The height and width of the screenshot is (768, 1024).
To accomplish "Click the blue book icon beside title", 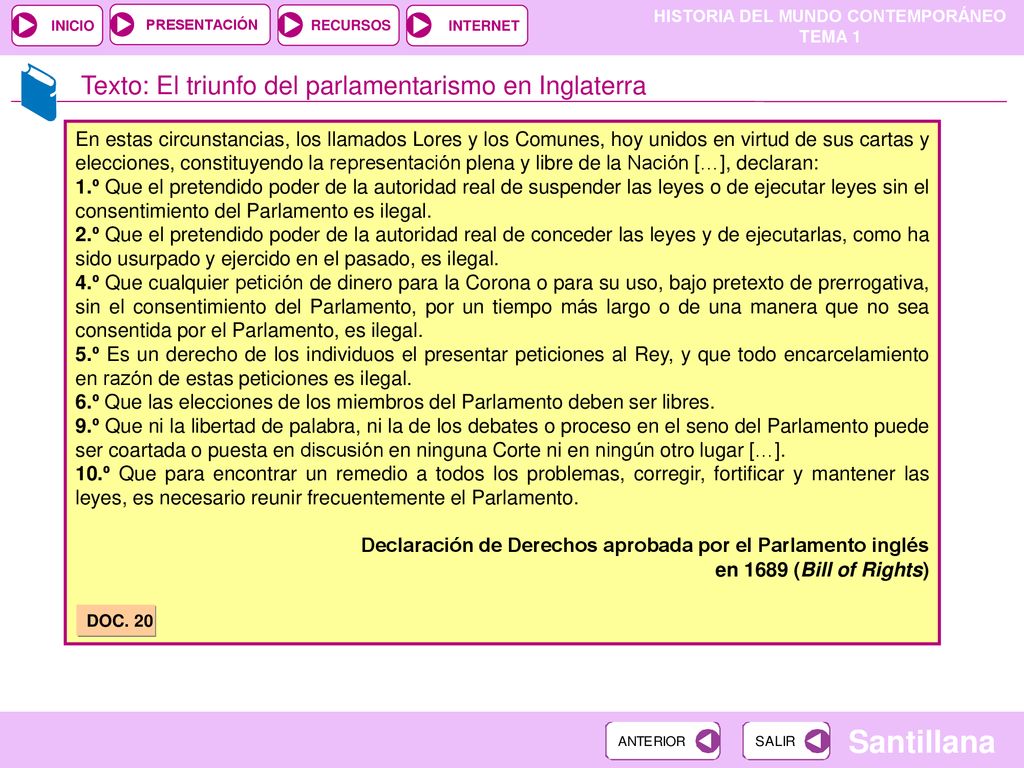I will [39, 92].
